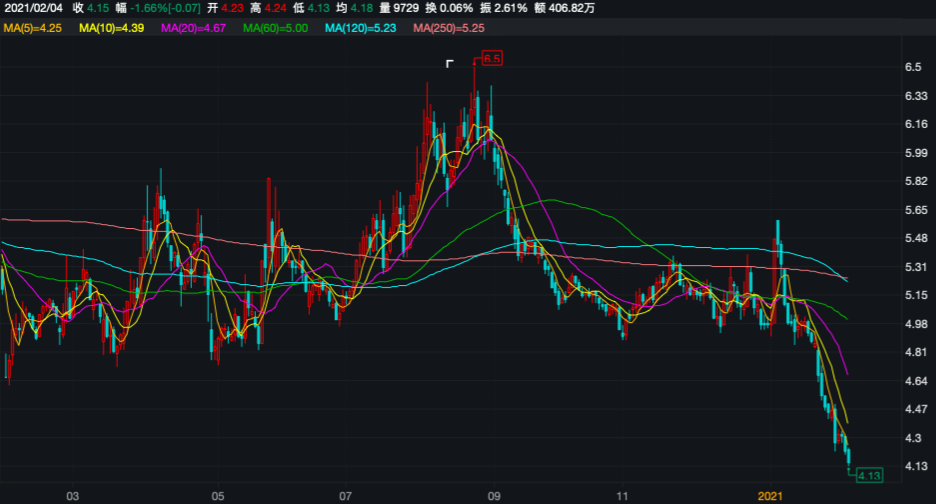Click the 2021 year marker on time axis
The image size is (936, 504).
770,495
